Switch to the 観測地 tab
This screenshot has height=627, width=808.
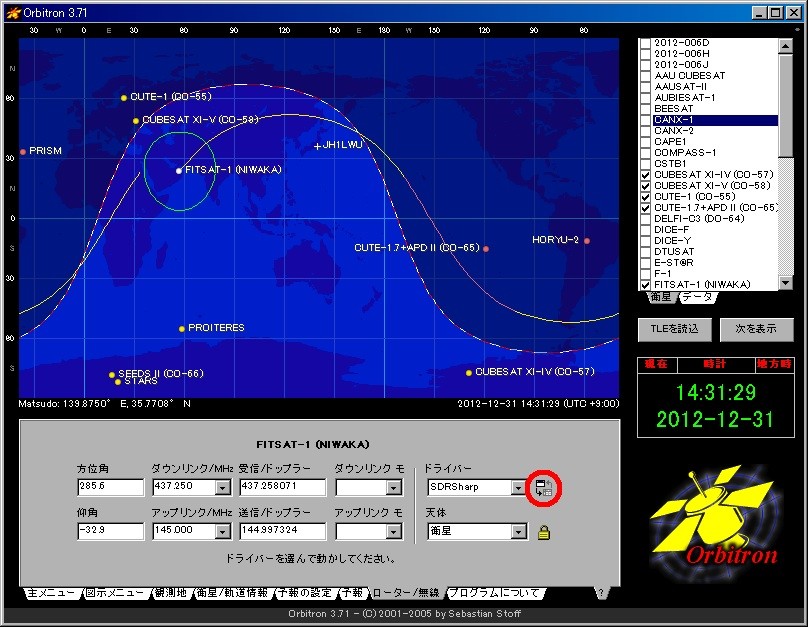(x=172, y=593)
